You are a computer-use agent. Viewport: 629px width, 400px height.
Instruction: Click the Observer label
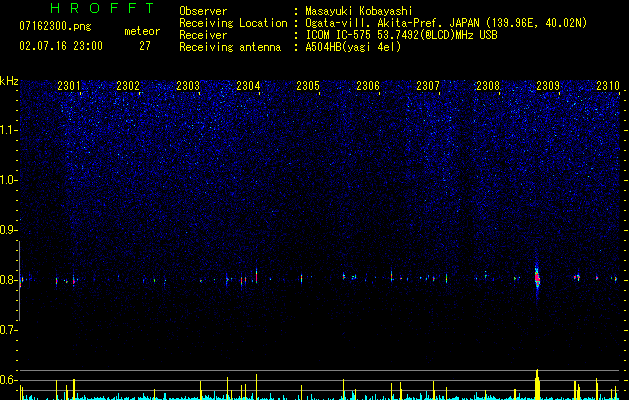(x=203, y=11)
